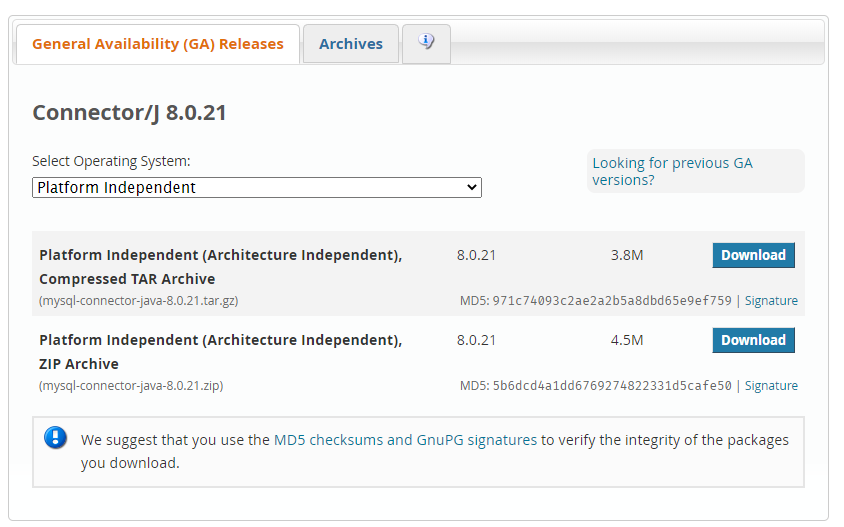Image resolution: width=844 pixels, height=527 pixels.
Task: Click the 4.5M file size value
Action: click(x=627, y=340)
